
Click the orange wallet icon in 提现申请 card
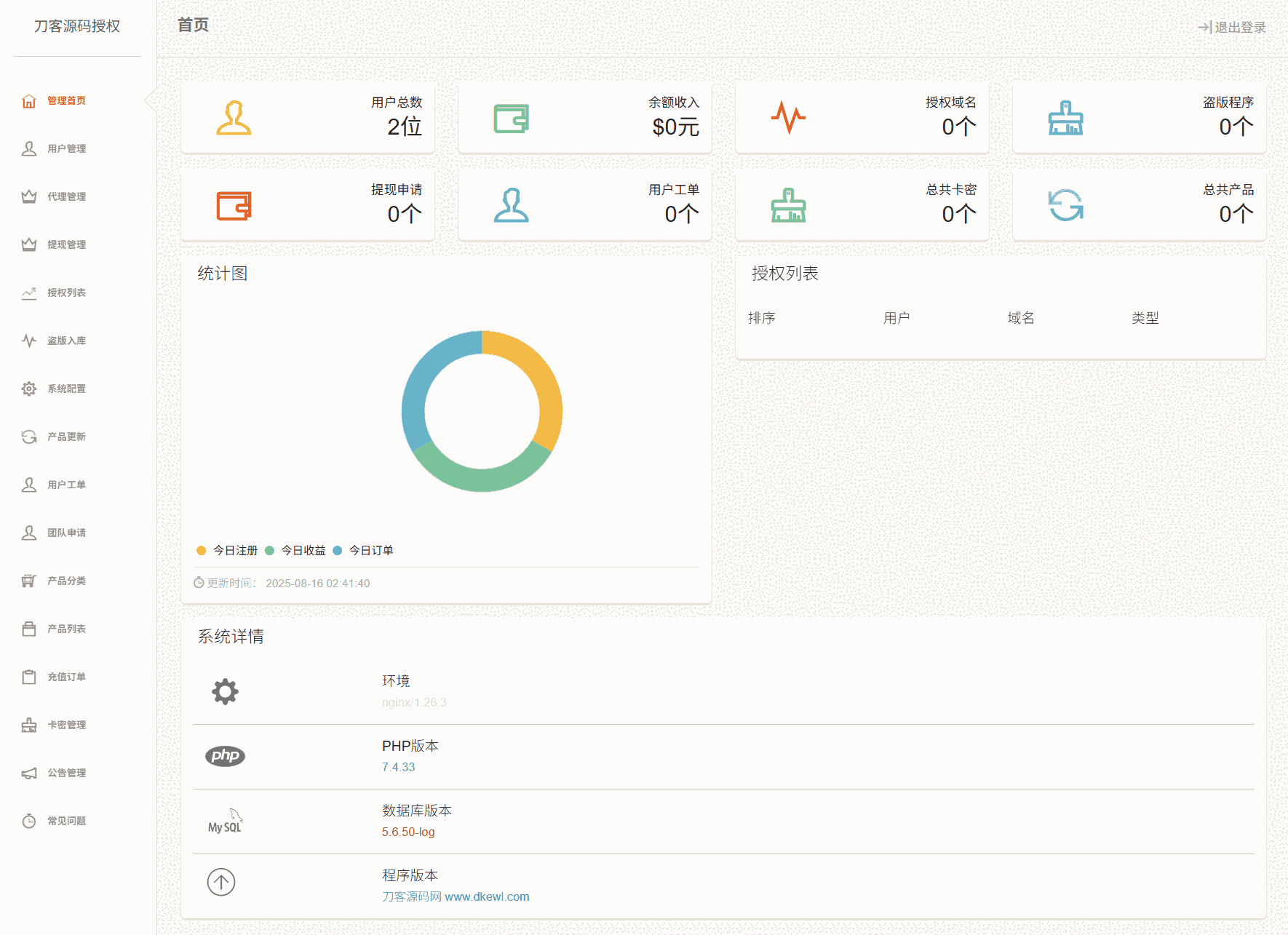click(234, 205)
